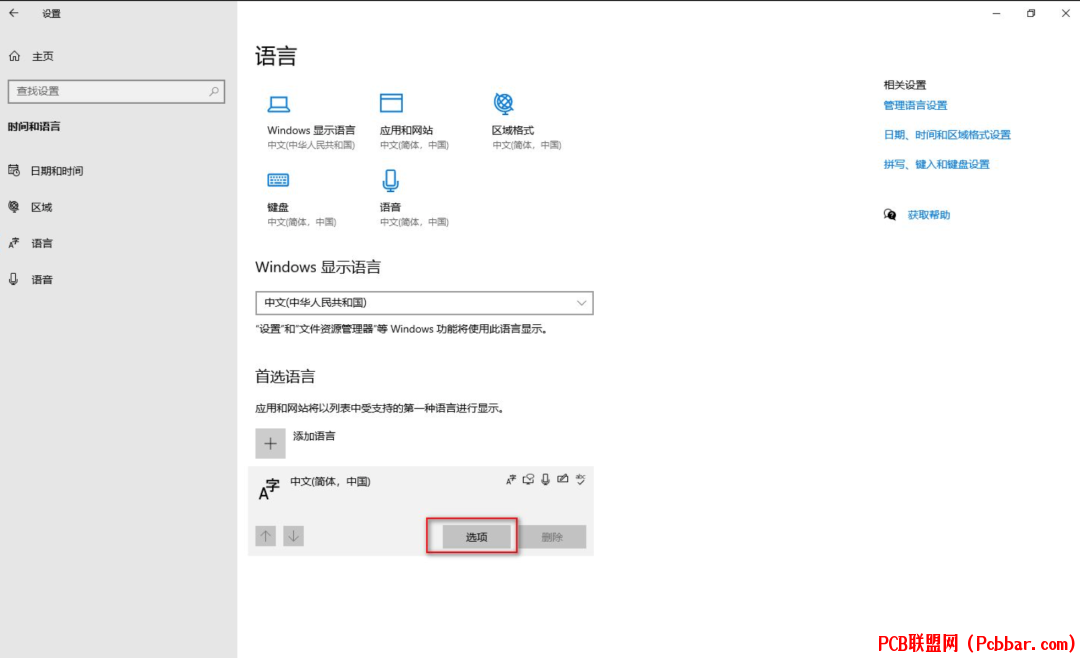Click the 选项 button

477,537
